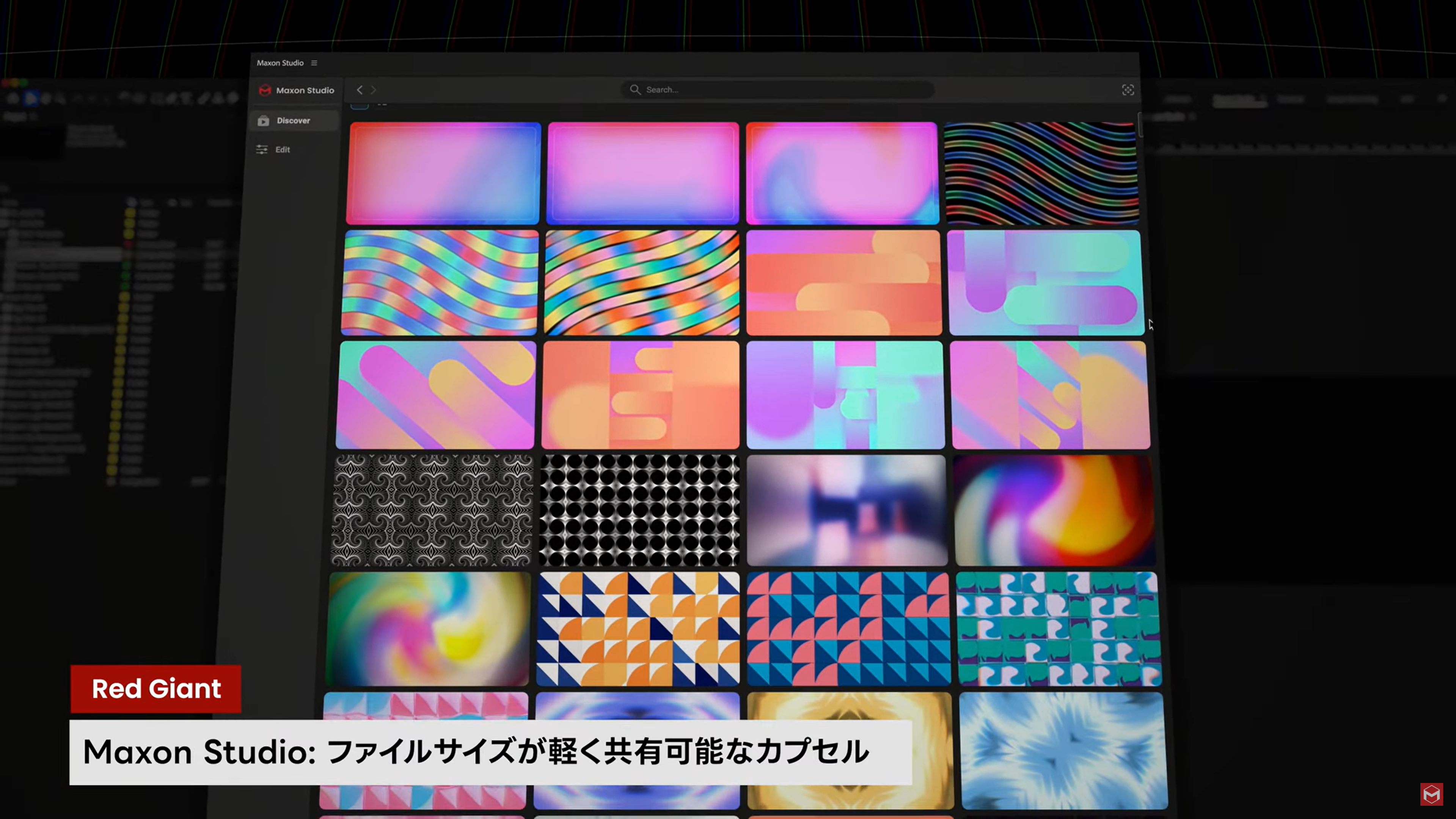Open the Discover section
This screenshot has height=819, width=1456.
(x=293, y=120)
